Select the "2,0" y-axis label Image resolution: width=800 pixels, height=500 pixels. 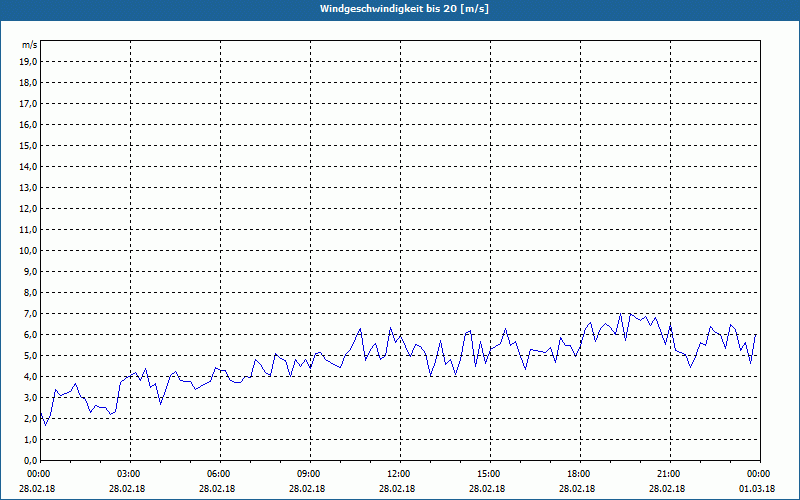30,418
